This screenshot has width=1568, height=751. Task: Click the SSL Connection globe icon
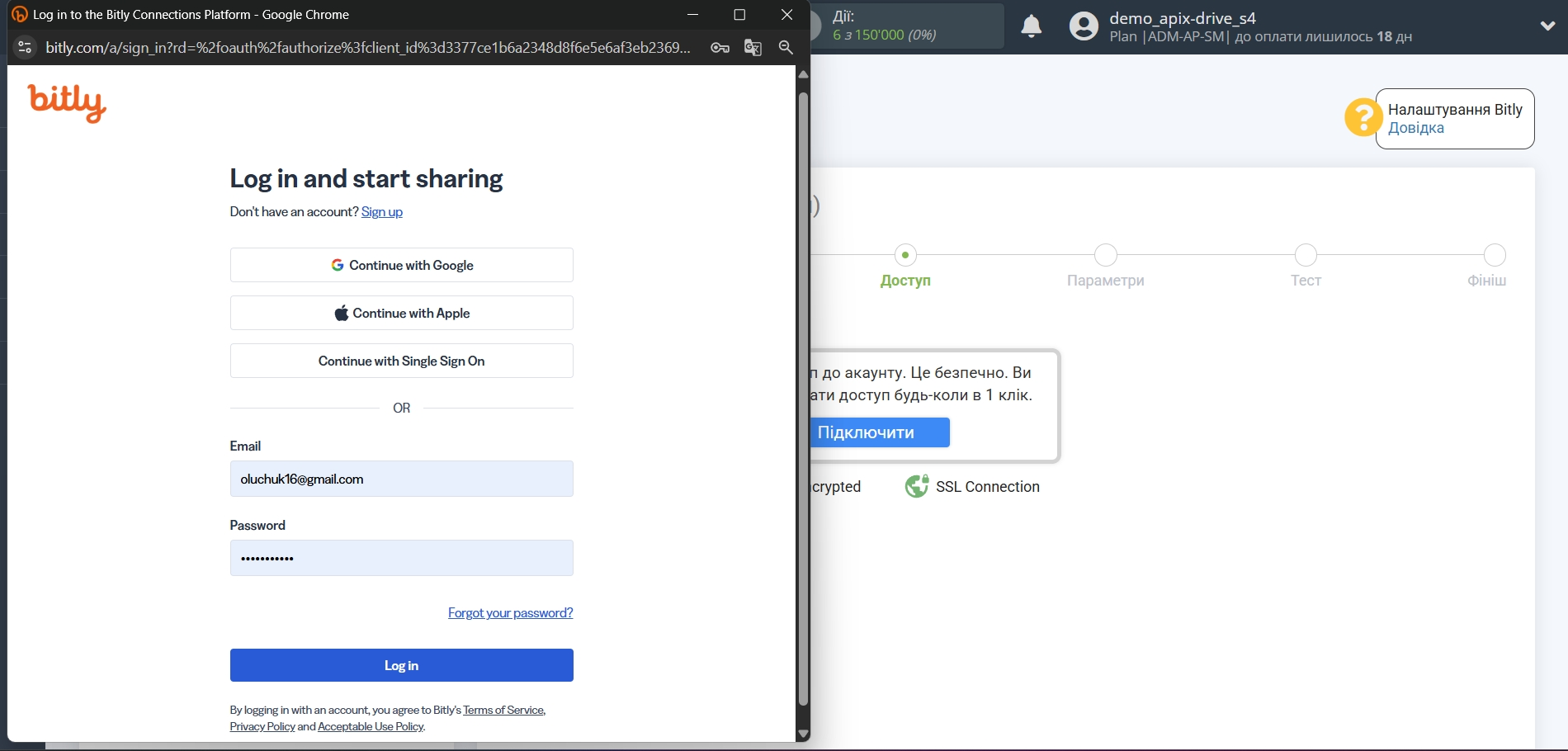[916, 487]
